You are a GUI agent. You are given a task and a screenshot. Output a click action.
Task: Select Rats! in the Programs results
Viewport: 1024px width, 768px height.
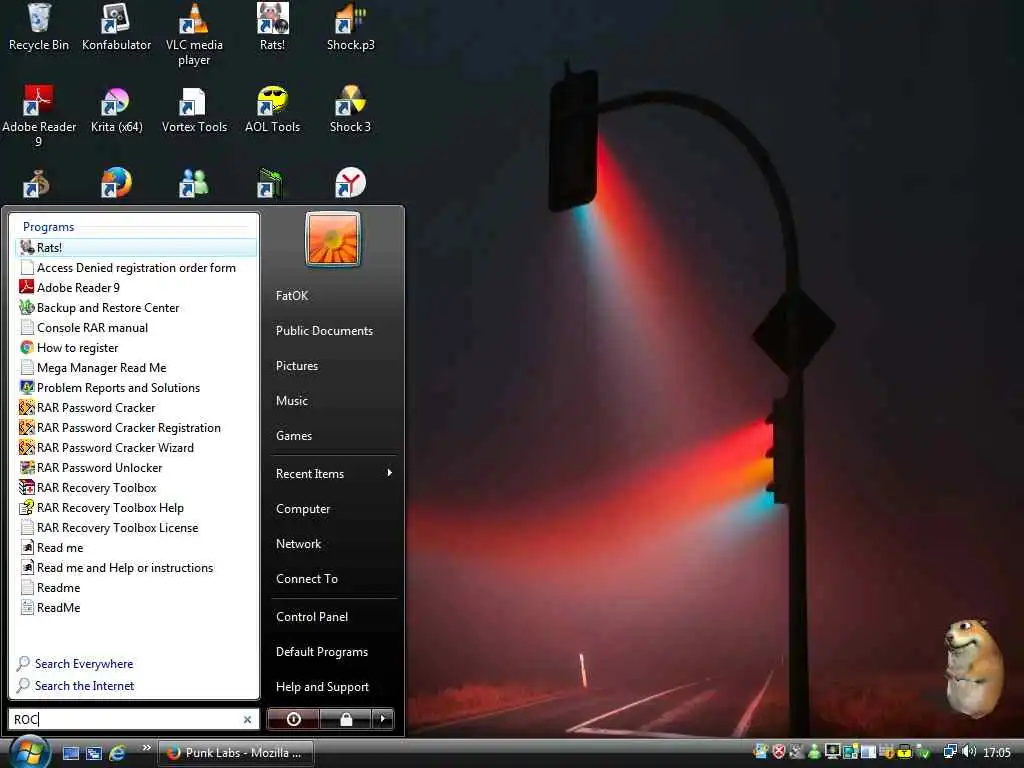point(136,248)
